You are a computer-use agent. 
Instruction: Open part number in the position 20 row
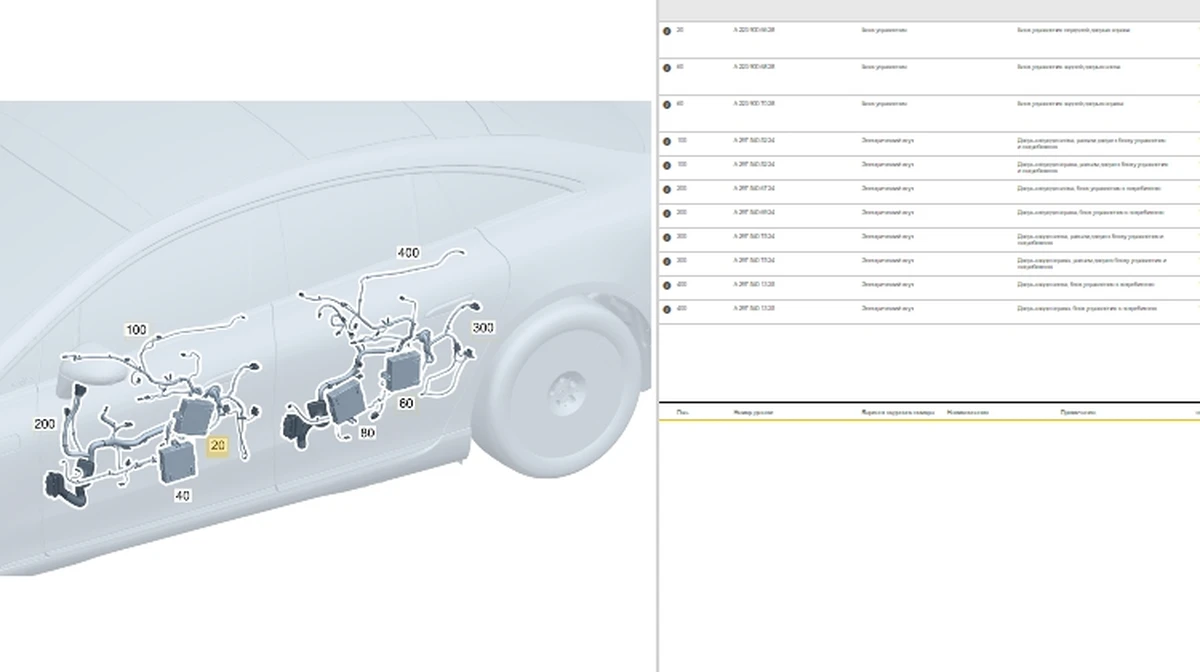point(754,30)
